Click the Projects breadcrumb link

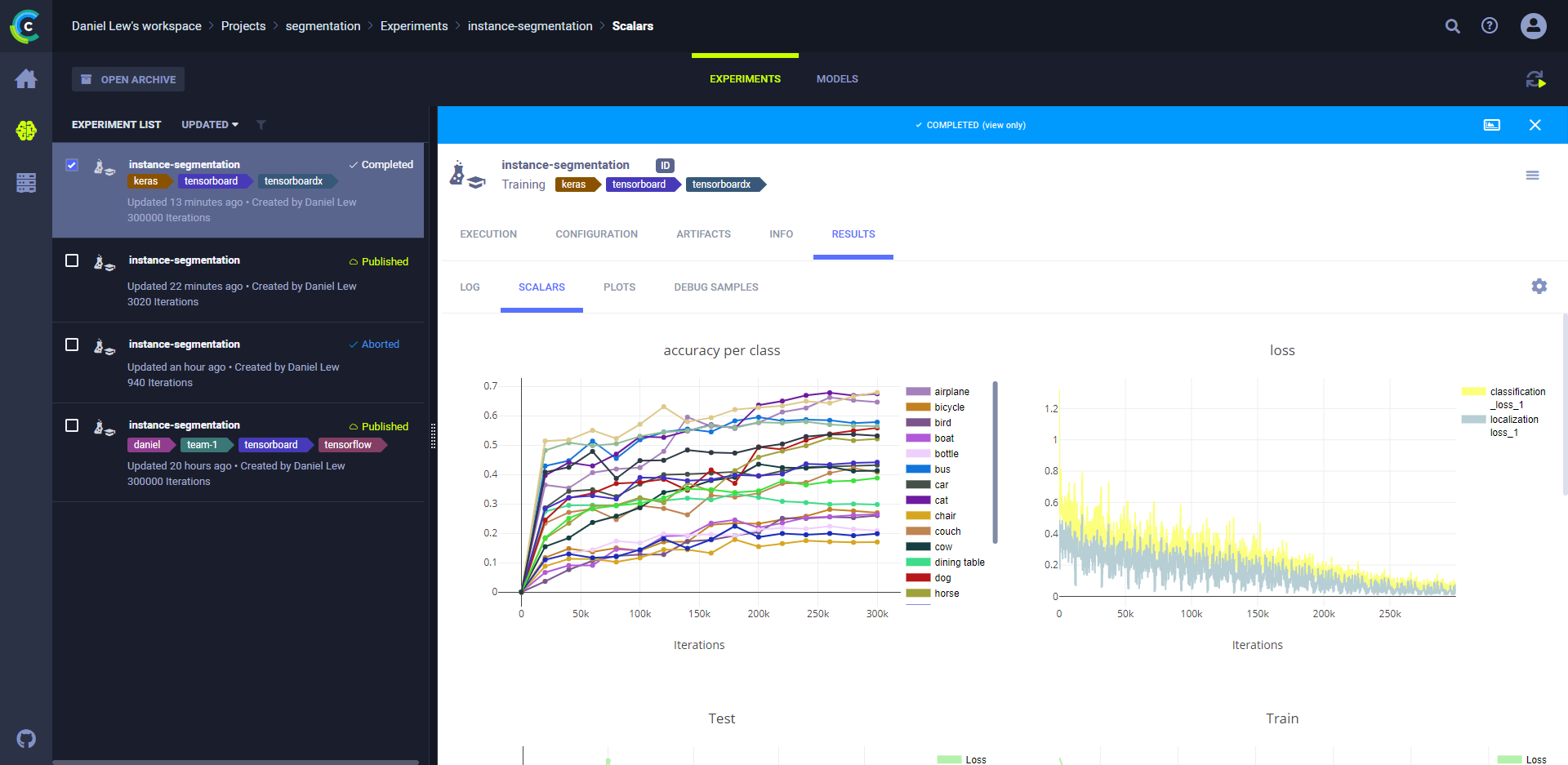(243, 26)
